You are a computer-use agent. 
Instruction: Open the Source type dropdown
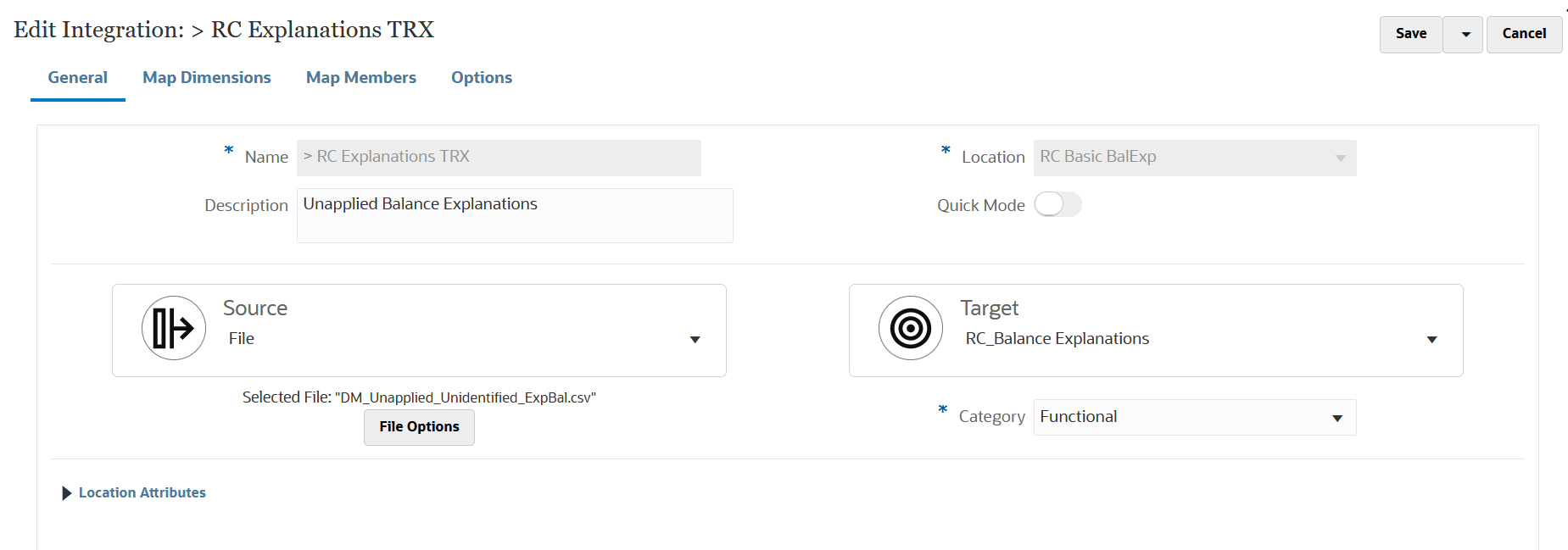(695, 339)
